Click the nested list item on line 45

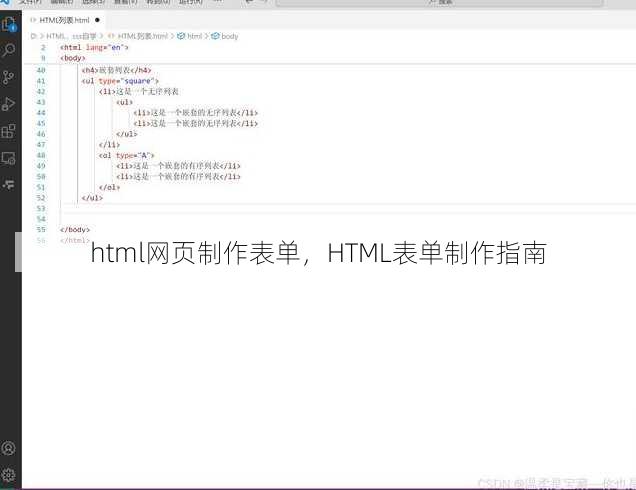196,123
